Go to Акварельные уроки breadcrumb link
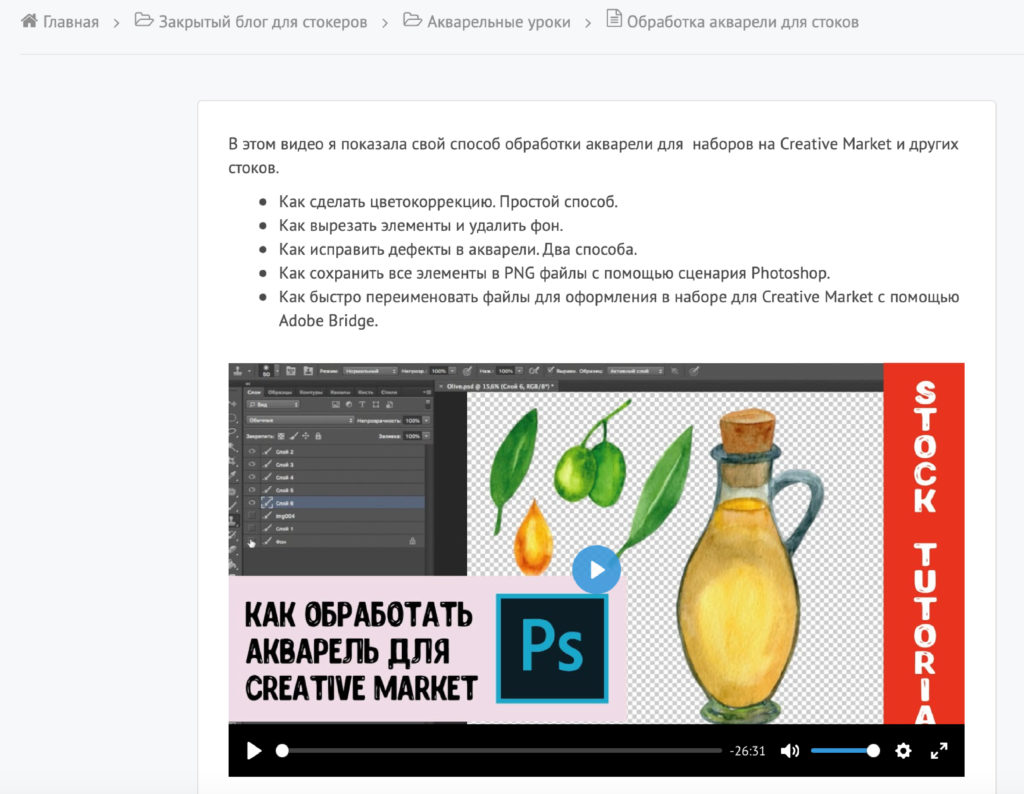 (x=499, y=22)
